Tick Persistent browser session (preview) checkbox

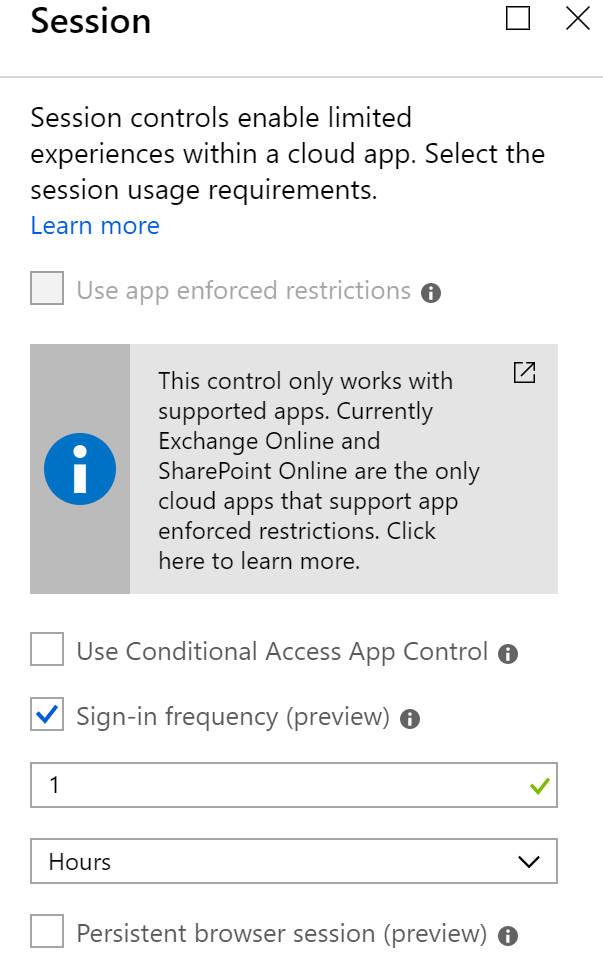click(47, 931)
